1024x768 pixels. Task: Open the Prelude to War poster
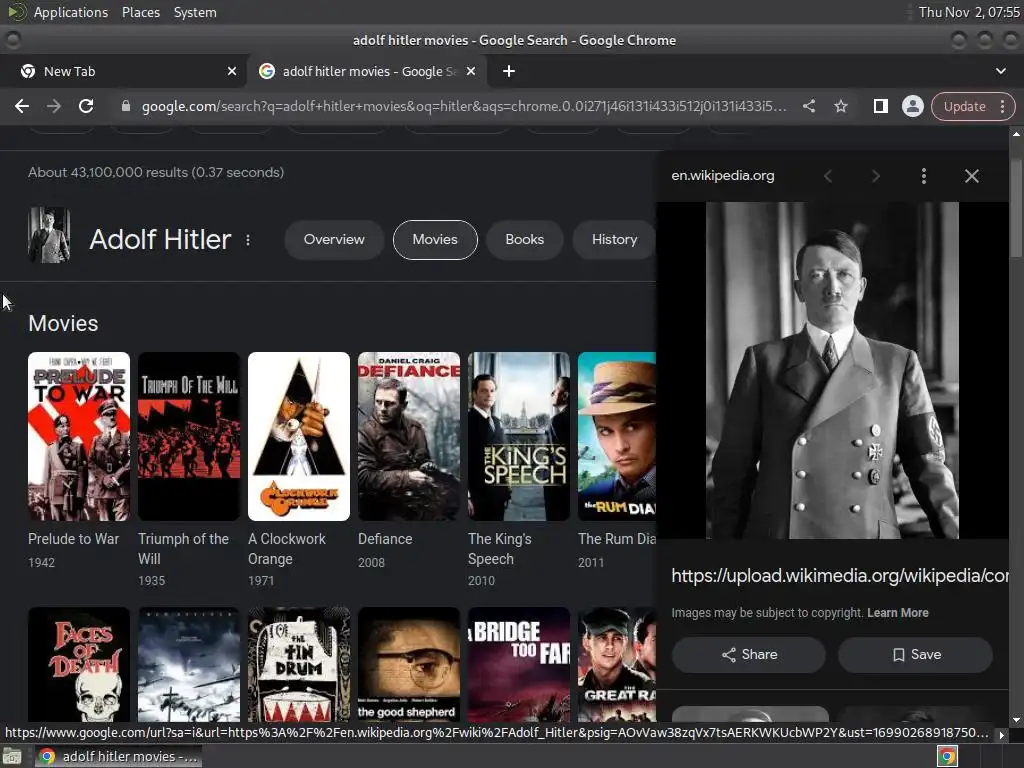pyautogui.click(x=79, y=436)
